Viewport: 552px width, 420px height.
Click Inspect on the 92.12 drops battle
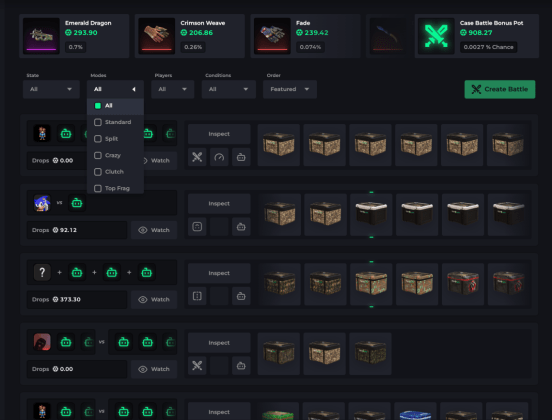click(x=219, y=203)
